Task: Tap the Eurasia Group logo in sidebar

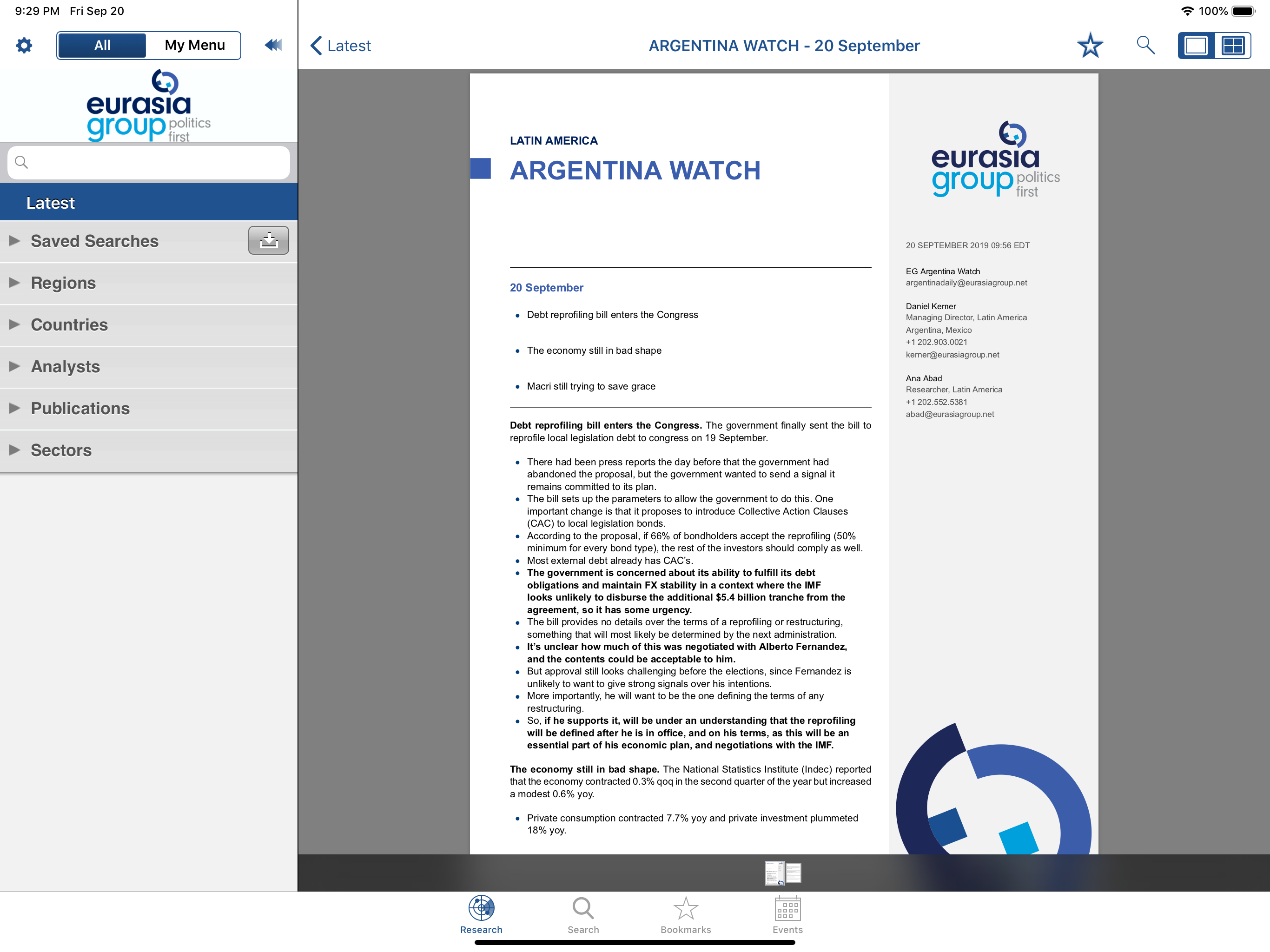Action: click(149, 106)
